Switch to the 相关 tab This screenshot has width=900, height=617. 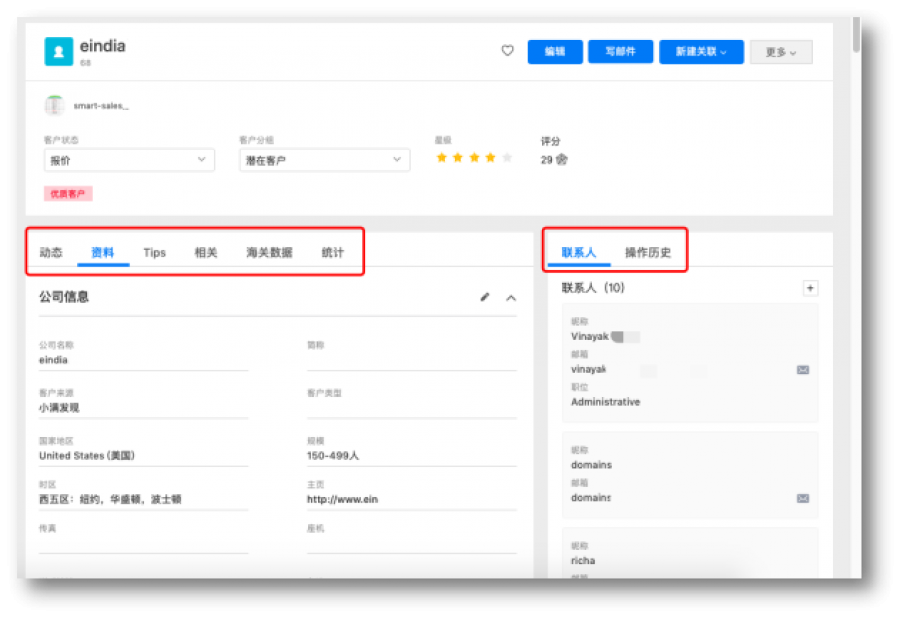pos(206,253)
